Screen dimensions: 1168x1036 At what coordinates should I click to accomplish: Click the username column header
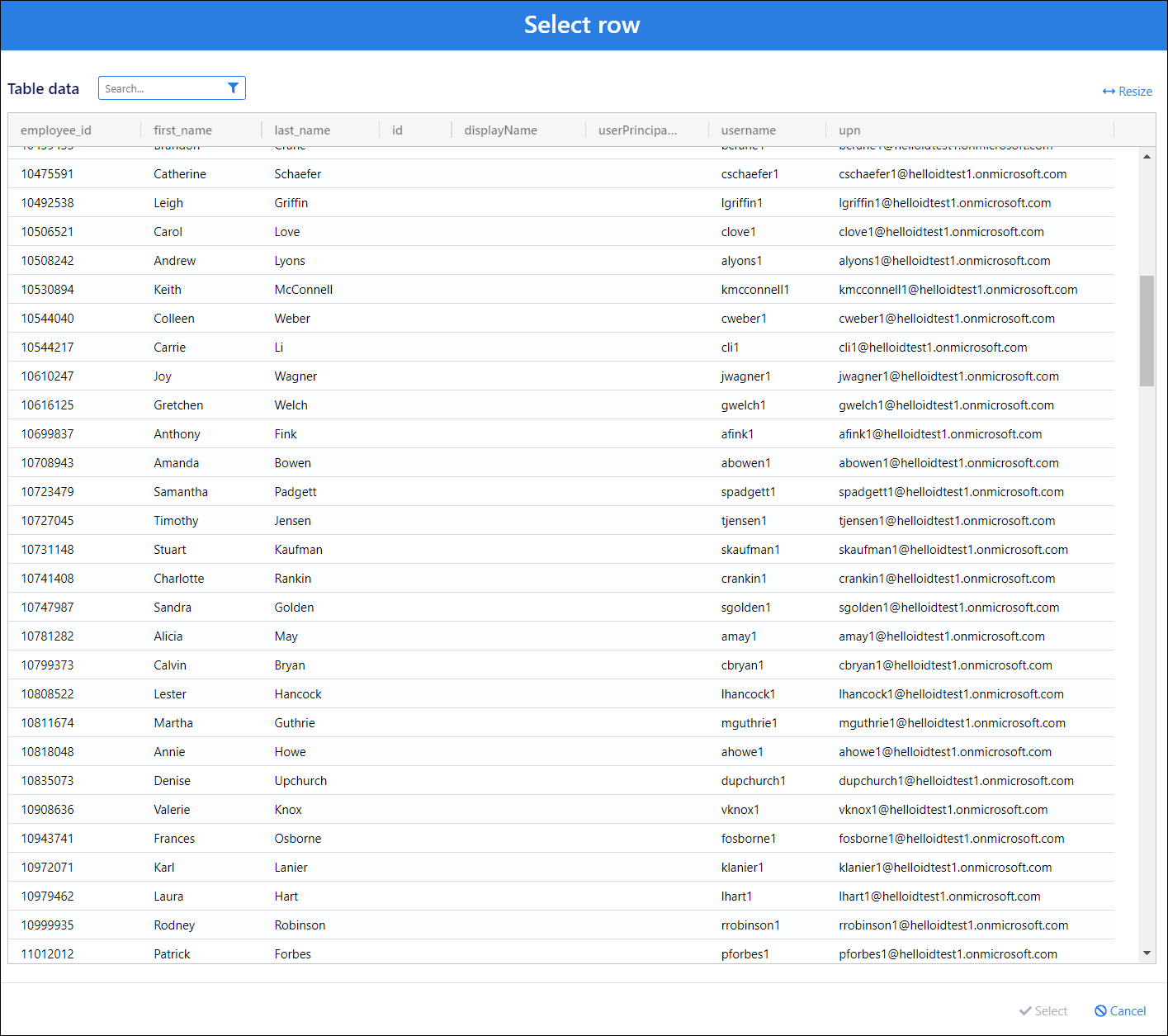(x=748, y=130)
